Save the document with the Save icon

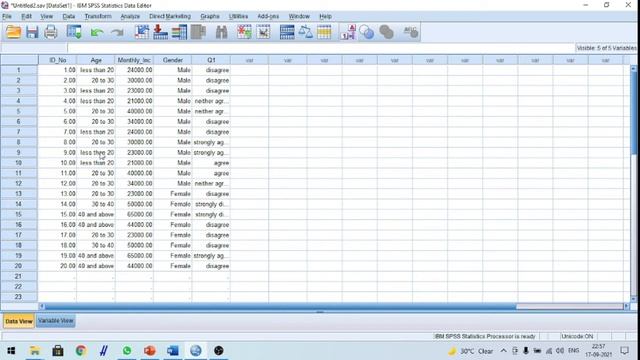[32, 32]
